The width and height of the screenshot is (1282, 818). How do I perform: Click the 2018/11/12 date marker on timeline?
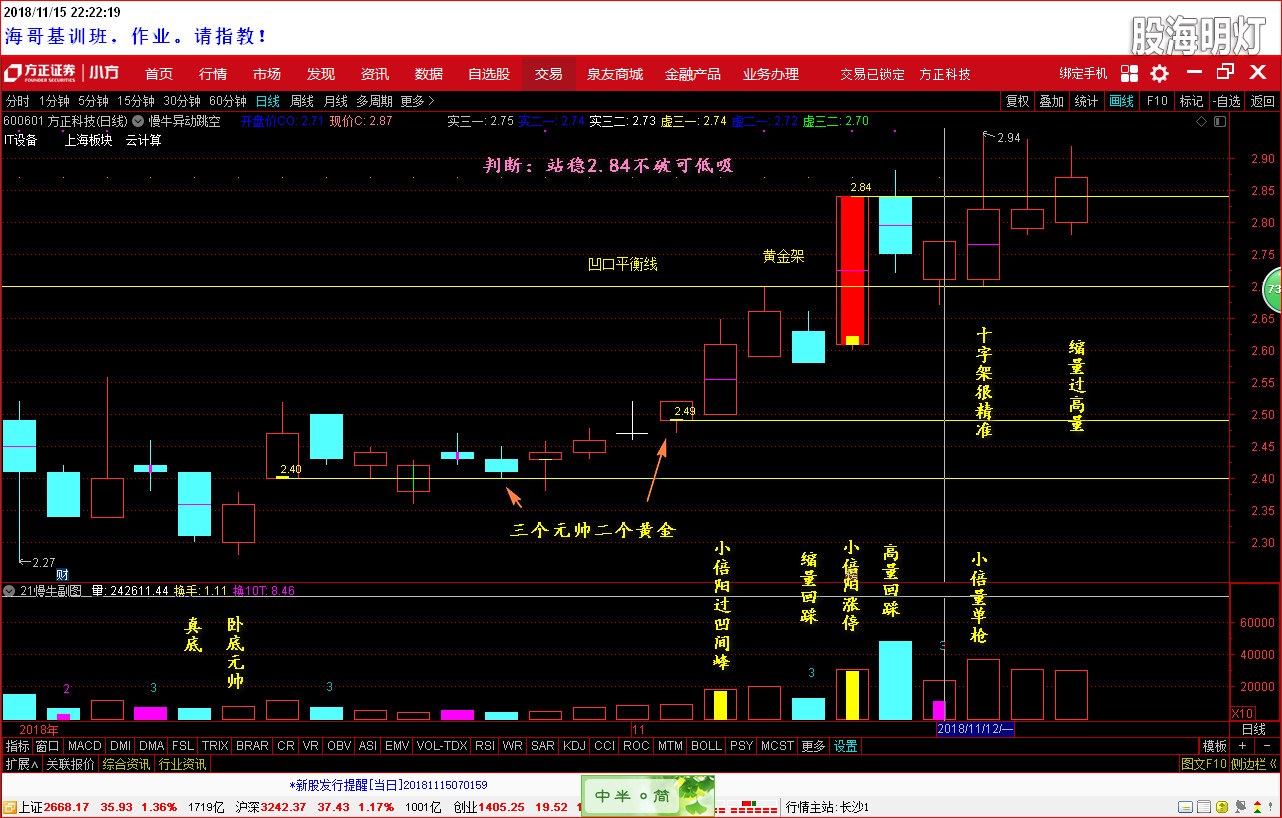(975, 729)
